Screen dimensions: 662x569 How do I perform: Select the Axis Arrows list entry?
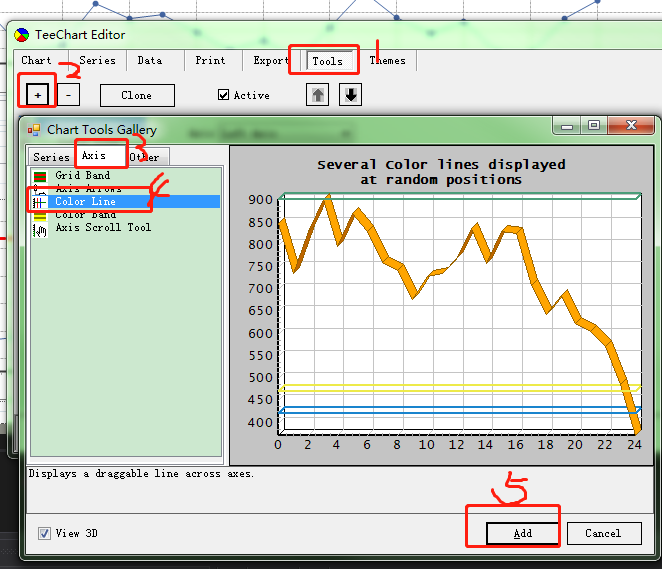[89, 189]
